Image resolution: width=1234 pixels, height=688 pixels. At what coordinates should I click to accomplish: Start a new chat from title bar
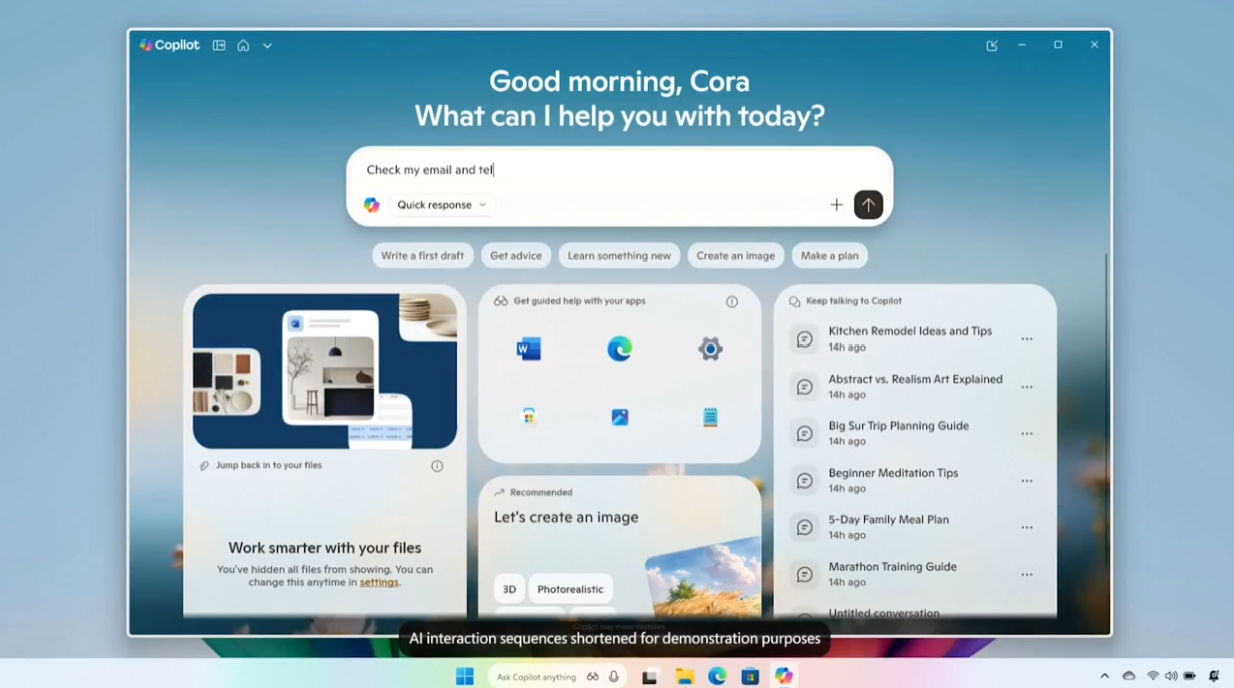pos(992,45)
